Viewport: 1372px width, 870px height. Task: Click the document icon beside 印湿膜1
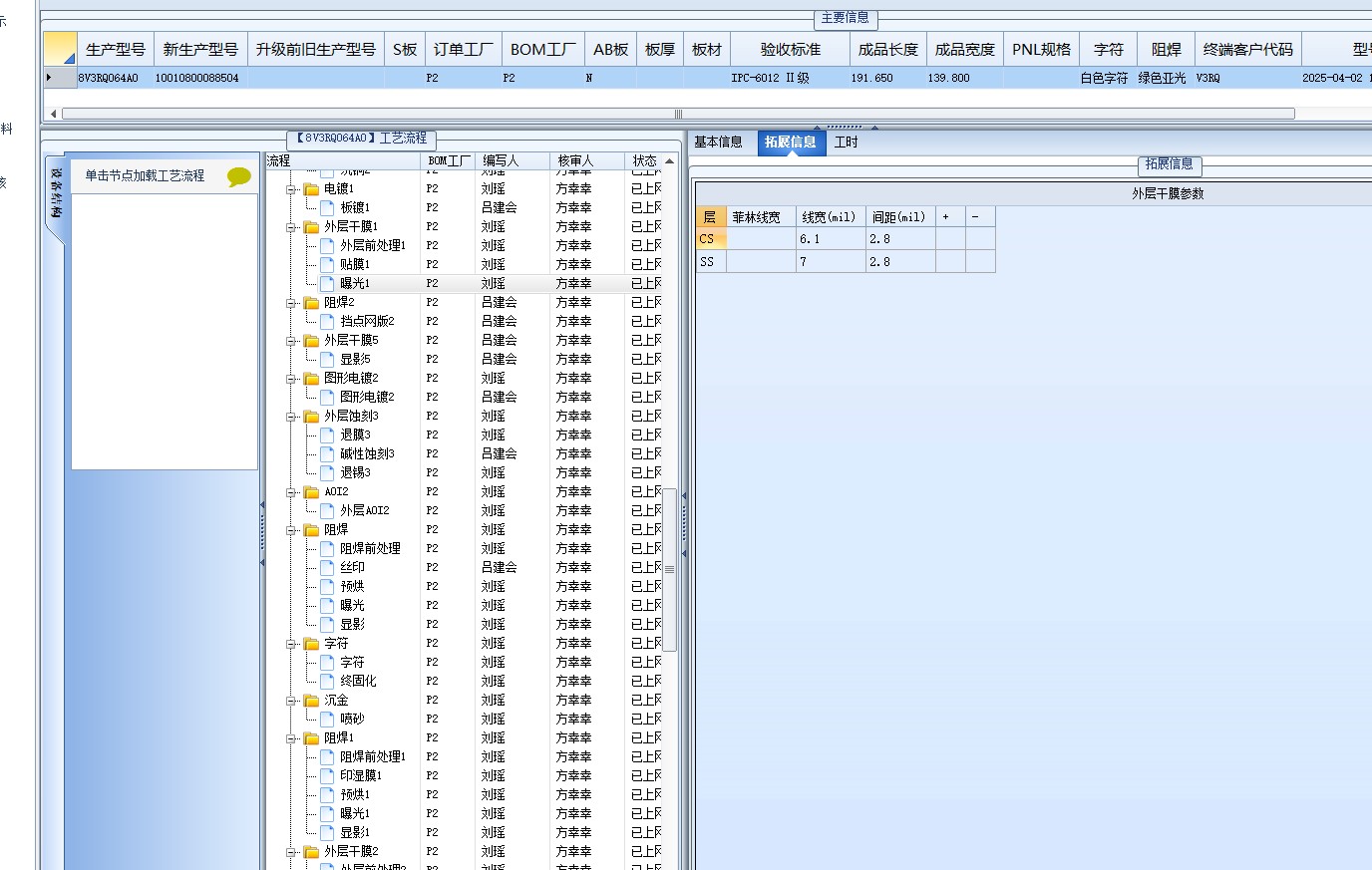pos(327,775)
